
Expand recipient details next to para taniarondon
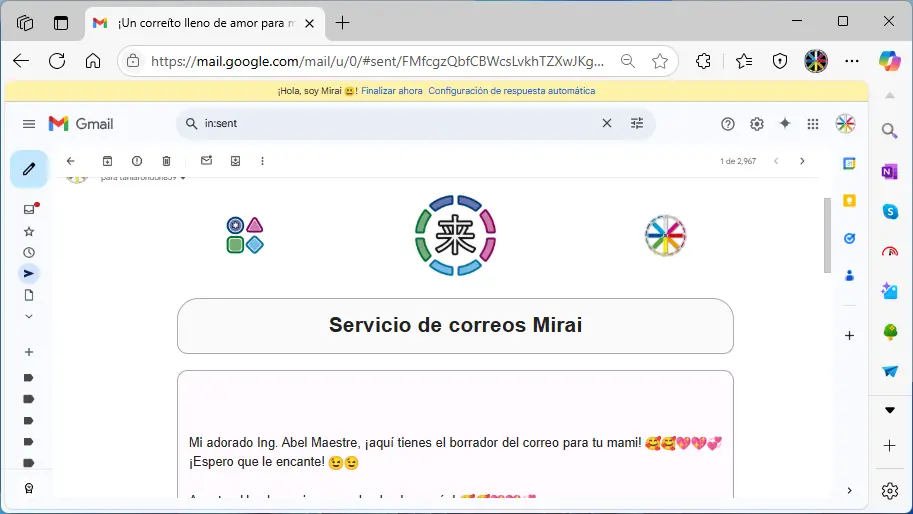point(183,178)
